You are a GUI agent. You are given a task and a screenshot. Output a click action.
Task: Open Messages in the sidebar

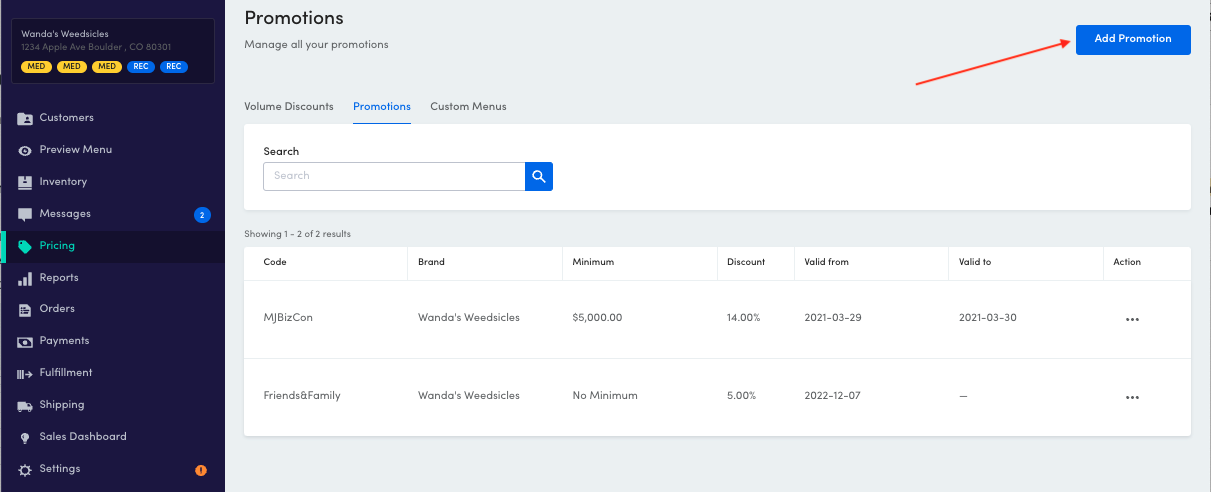[65, 214]
